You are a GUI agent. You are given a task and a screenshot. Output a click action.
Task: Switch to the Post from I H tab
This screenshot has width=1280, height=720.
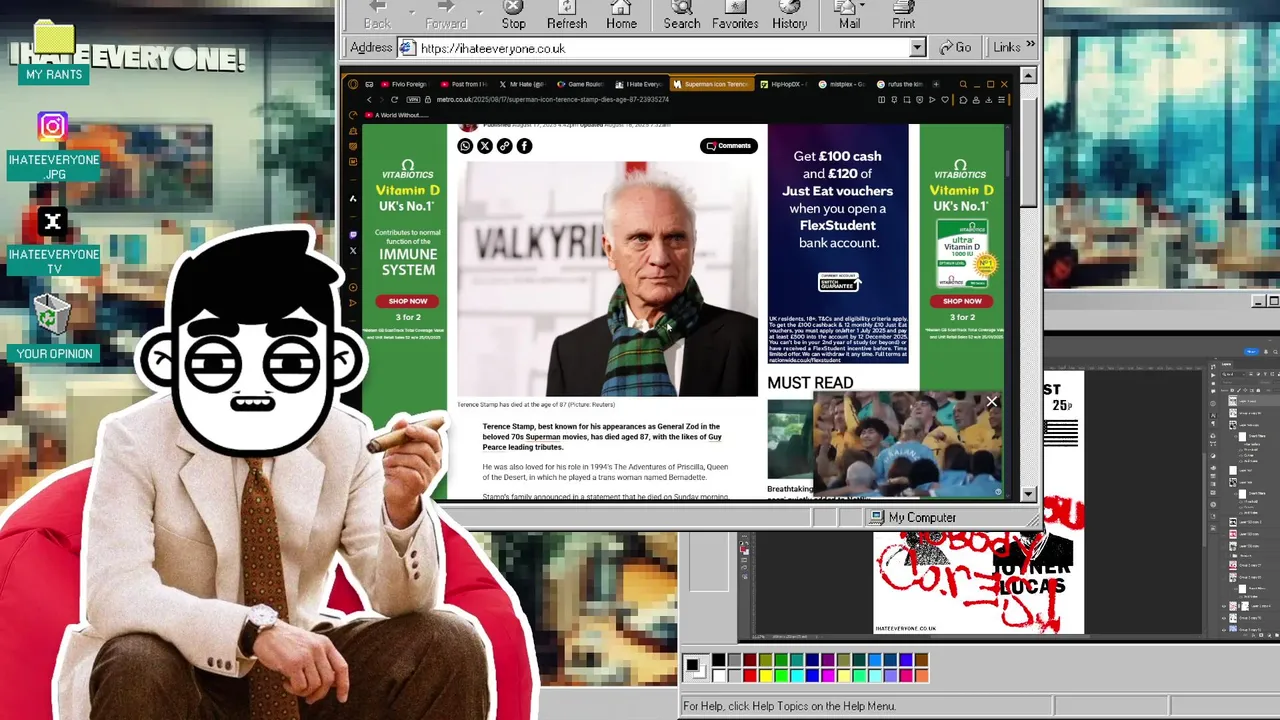pyautogui.click(x=464, y=84)
